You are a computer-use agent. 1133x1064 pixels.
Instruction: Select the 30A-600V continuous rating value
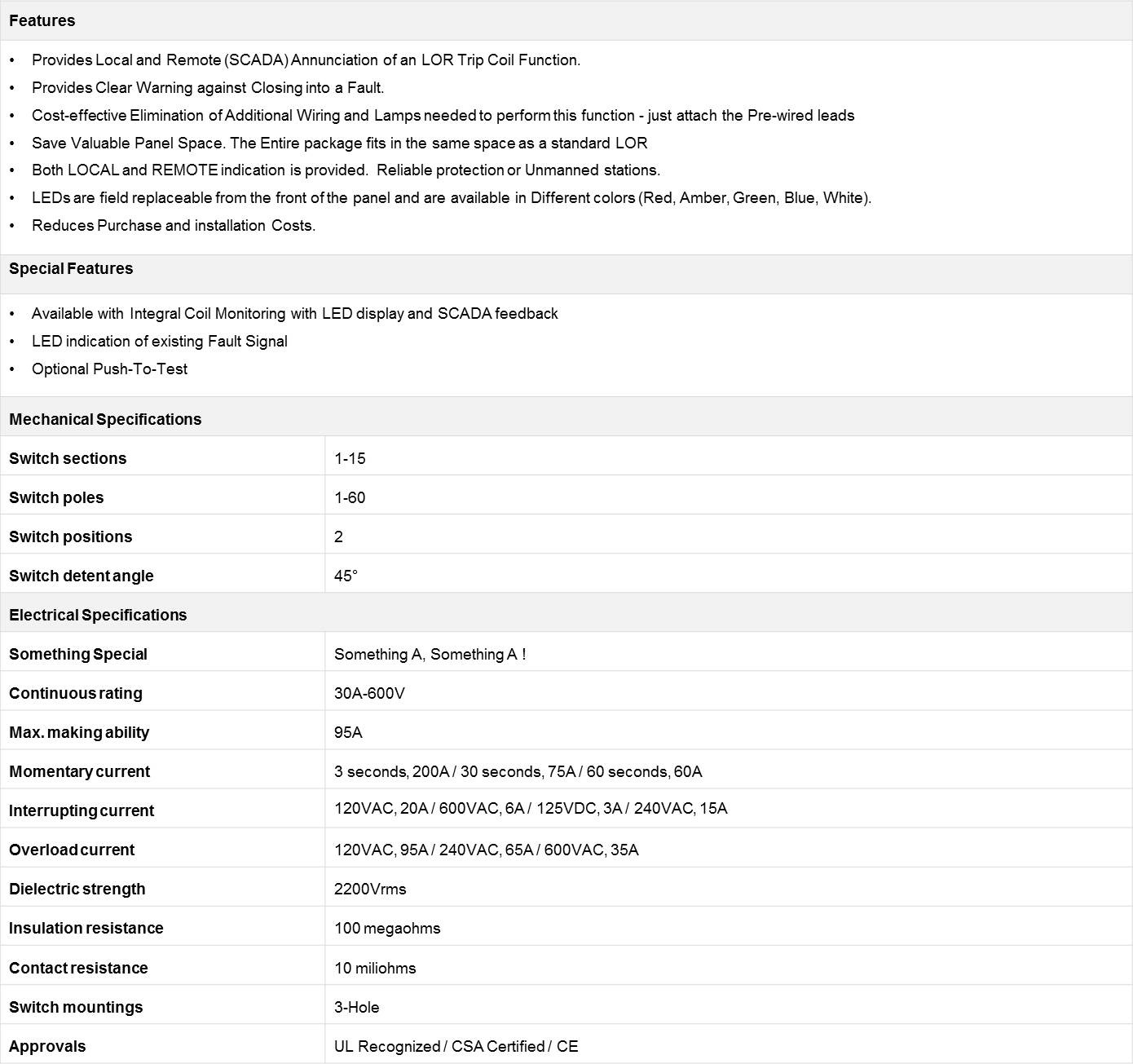369,693
